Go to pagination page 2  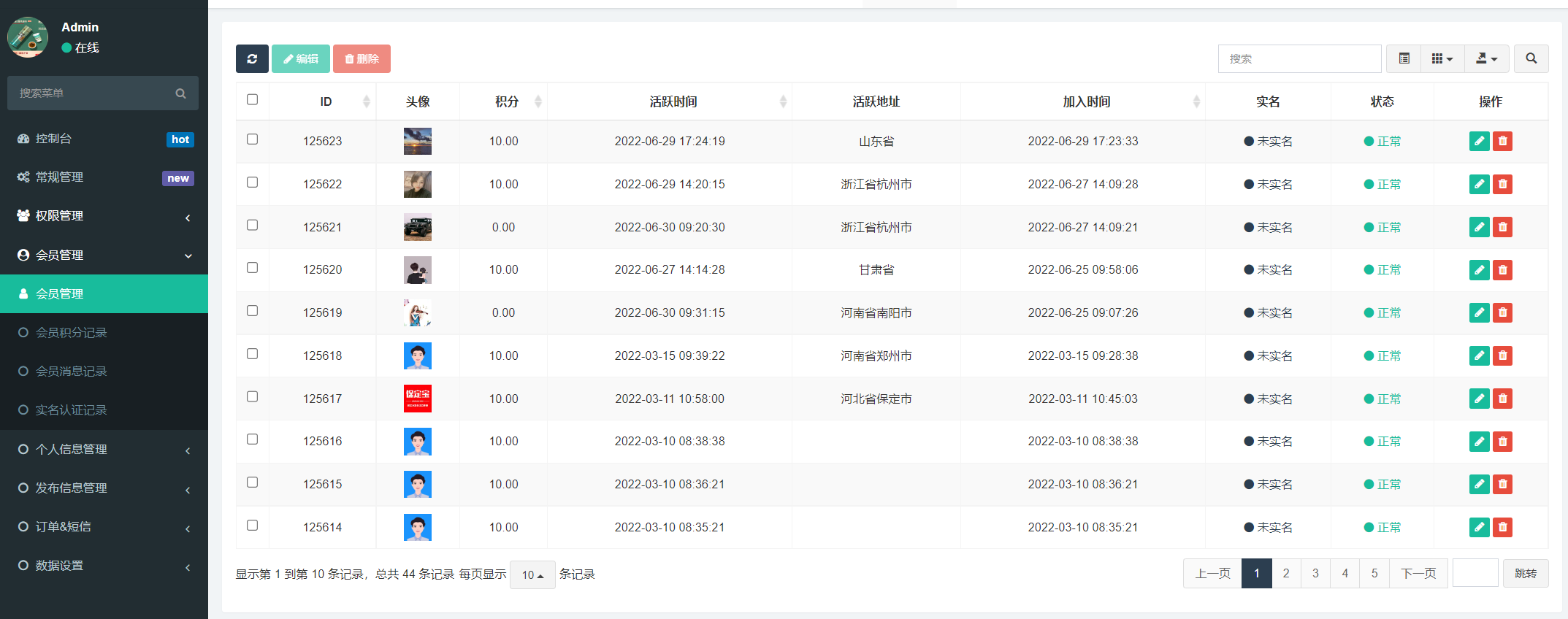(1286, 573)
